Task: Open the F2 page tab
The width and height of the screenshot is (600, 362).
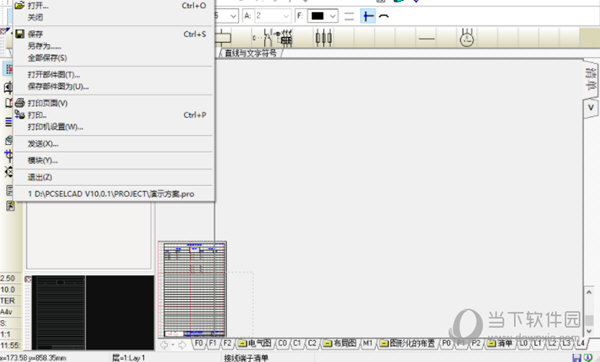Action: [227, 343]
